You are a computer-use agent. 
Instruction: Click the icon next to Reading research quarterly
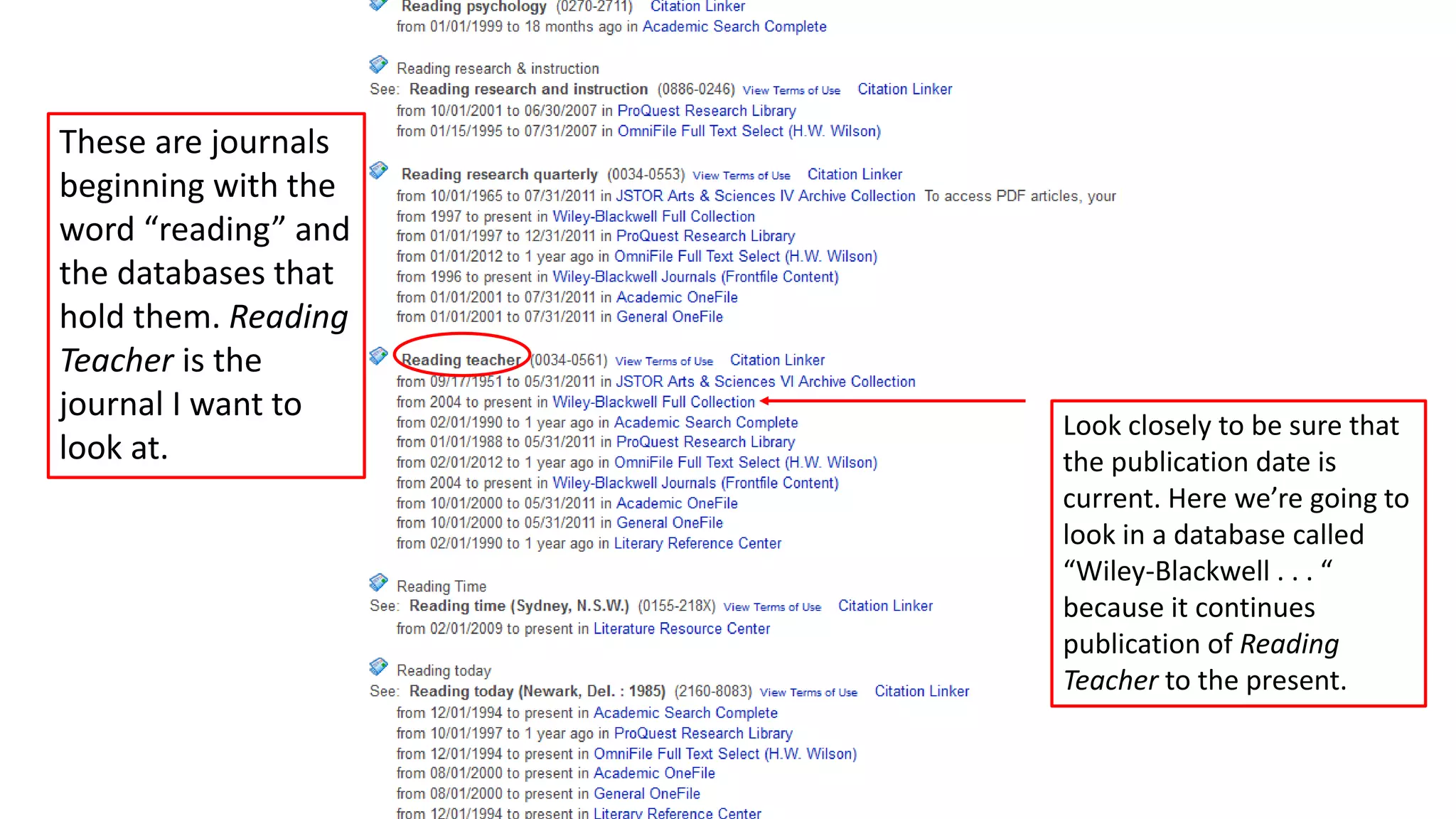coord(378,171)
